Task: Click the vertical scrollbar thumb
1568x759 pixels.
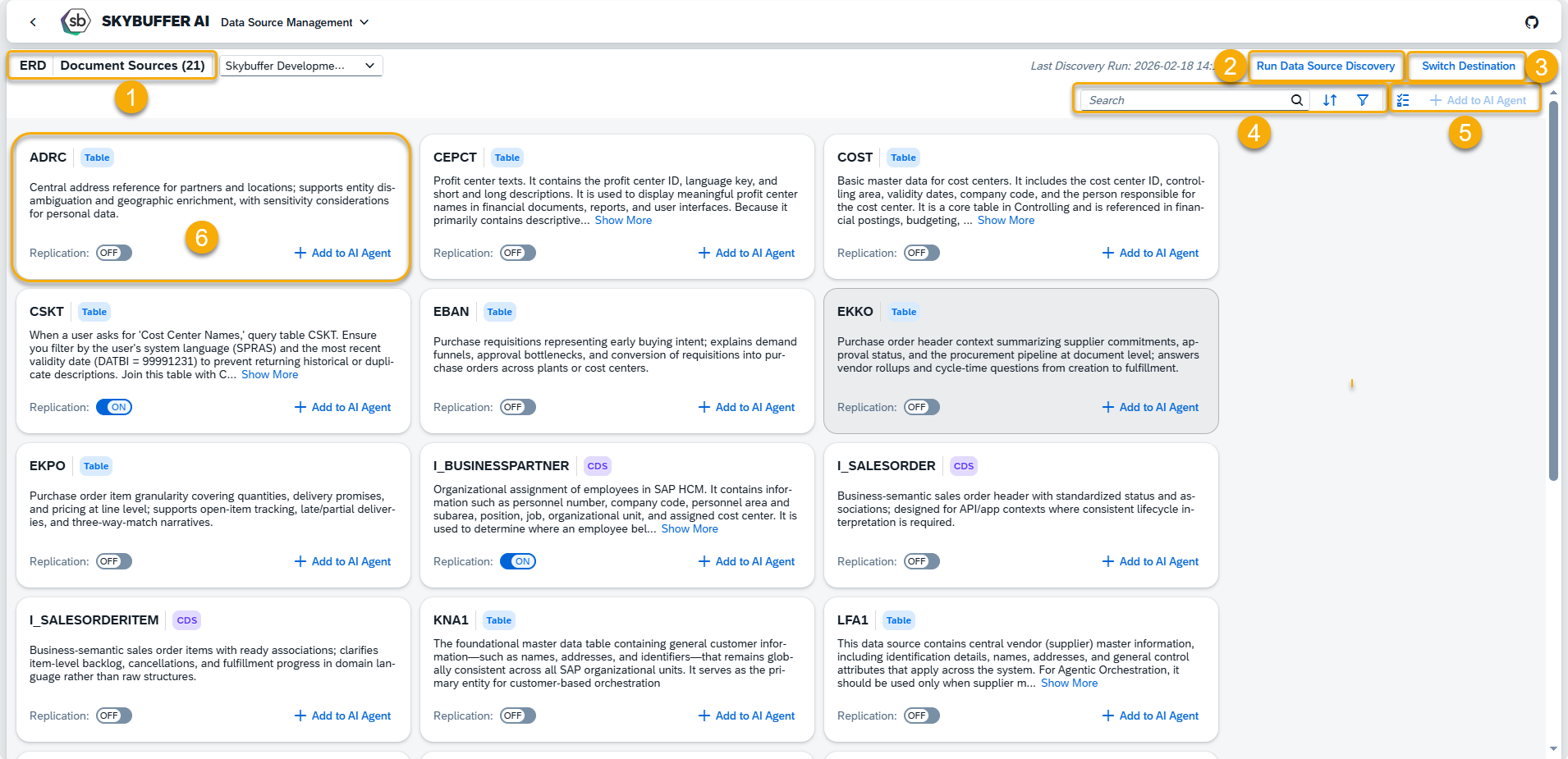Action: click(1552, 287)
